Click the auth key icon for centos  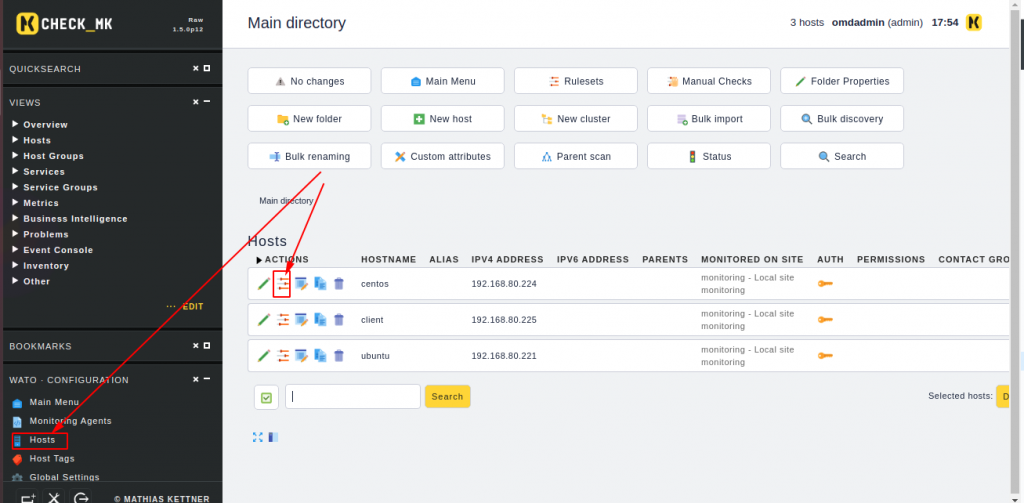click(825, 284)
